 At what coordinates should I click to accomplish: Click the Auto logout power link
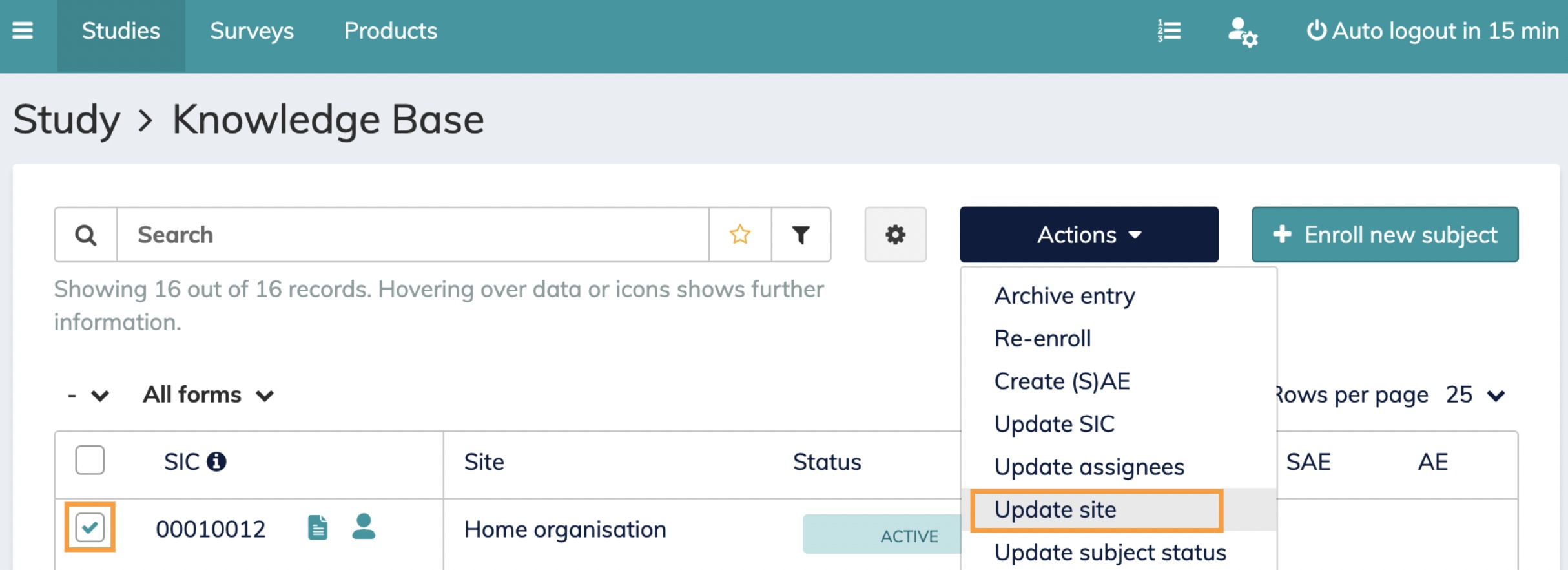tap(1432, 31)
